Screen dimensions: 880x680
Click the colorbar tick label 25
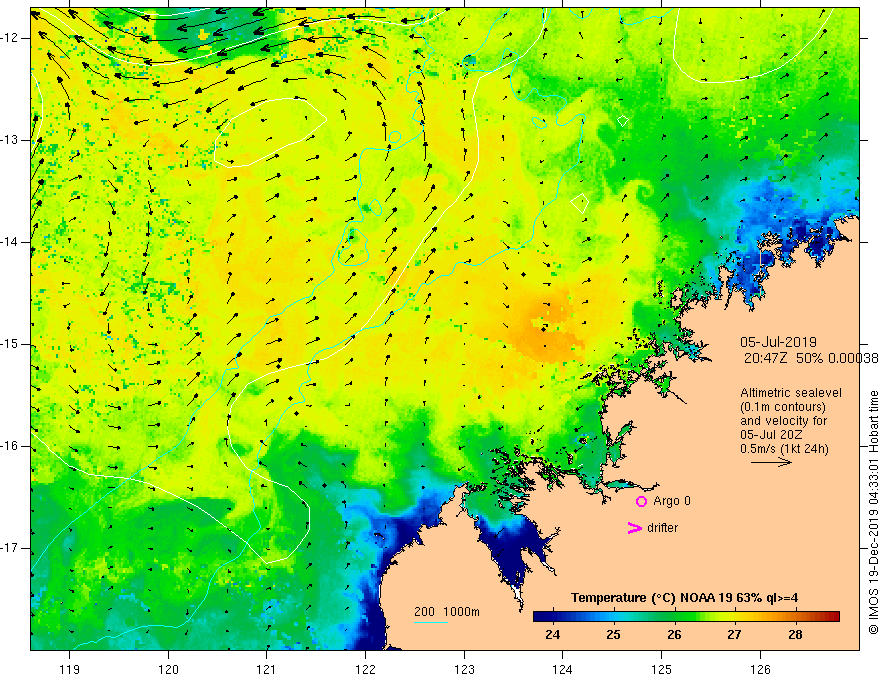pyautogui.click(x=613, y=635)
